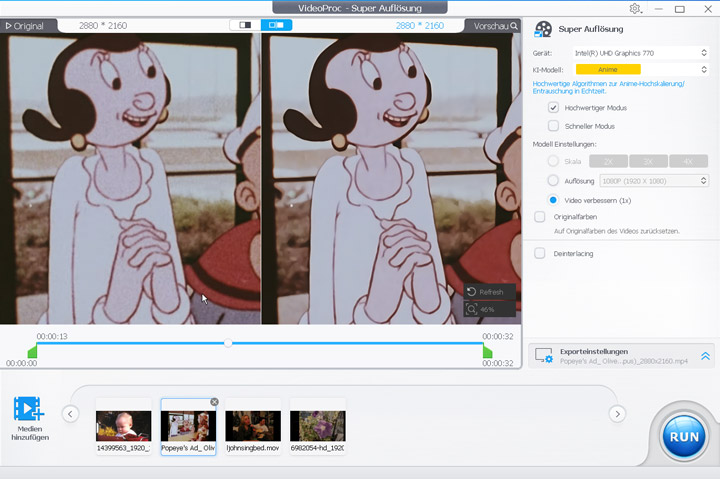Image resolution: width=720 pixels, height=479 pixels.
Task: Click the 00:00:13 current time label
Action: point(52,336)
